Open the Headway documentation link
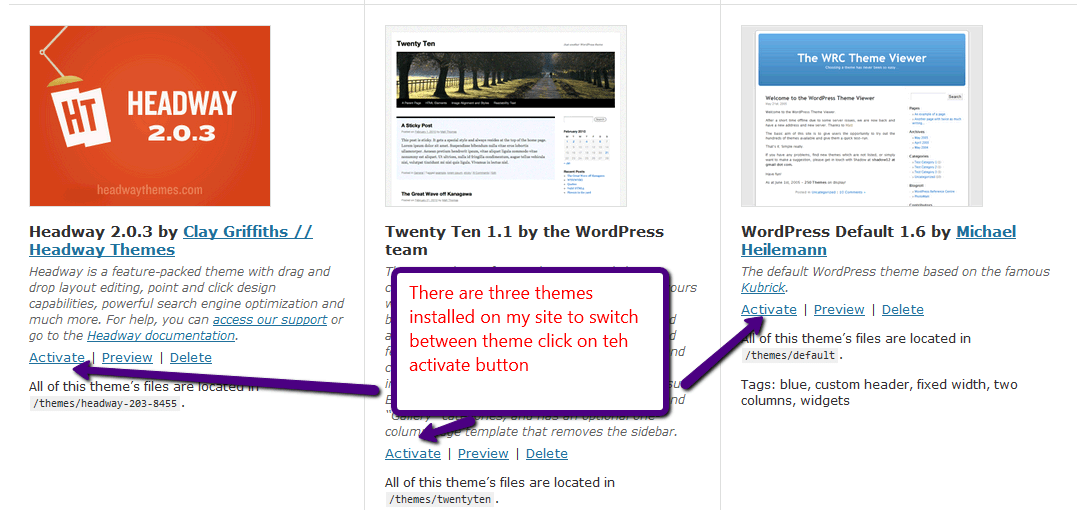This screenshot has height=510, width=1079. point(161,336)
